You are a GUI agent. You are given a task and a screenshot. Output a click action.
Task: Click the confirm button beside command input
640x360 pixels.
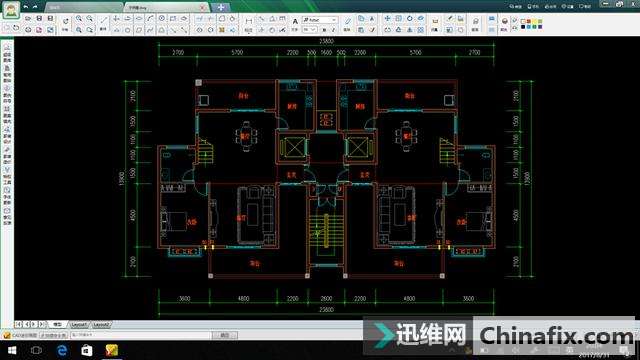click(225, 335)
